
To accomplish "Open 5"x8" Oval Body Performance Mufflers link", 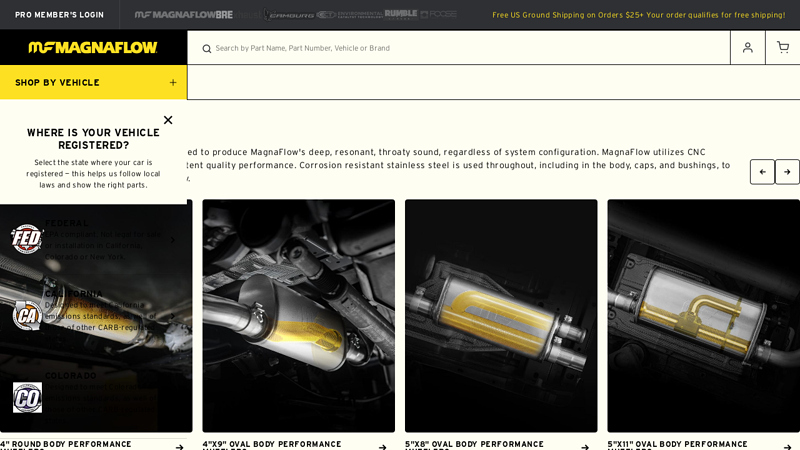I will [474, 445].
